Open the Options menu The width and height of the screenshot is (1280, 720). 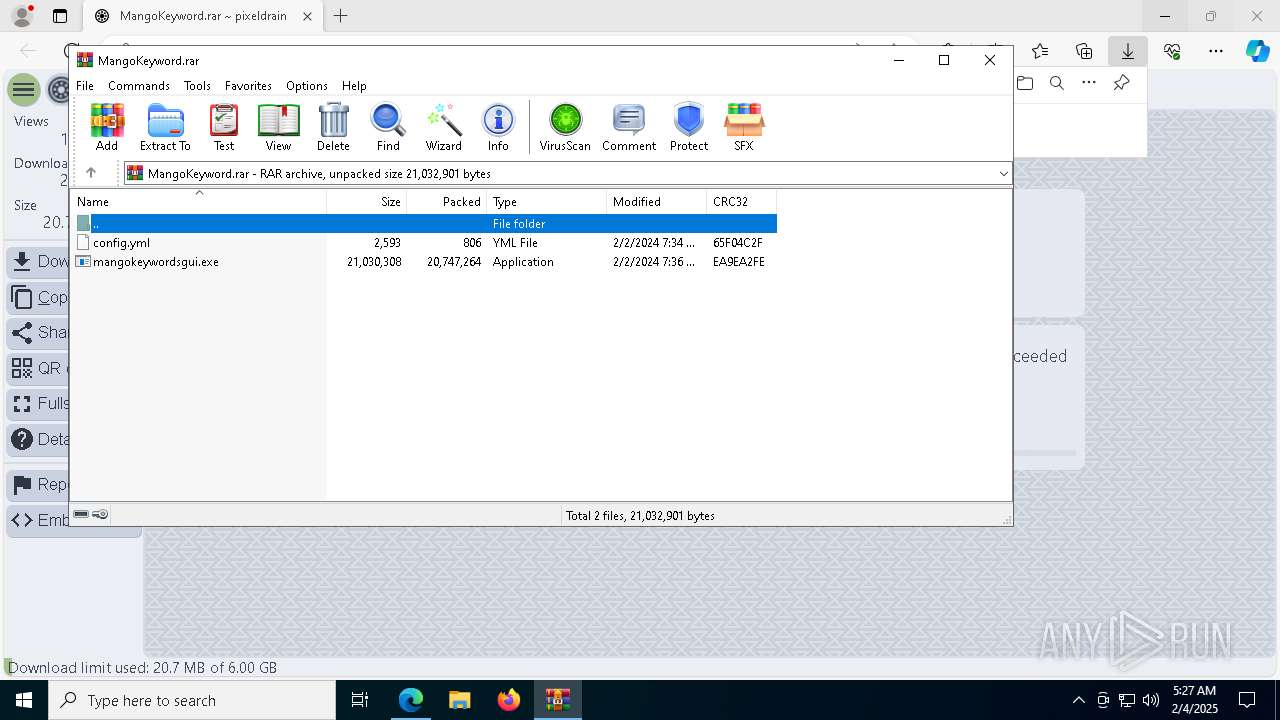pos(306,86)
